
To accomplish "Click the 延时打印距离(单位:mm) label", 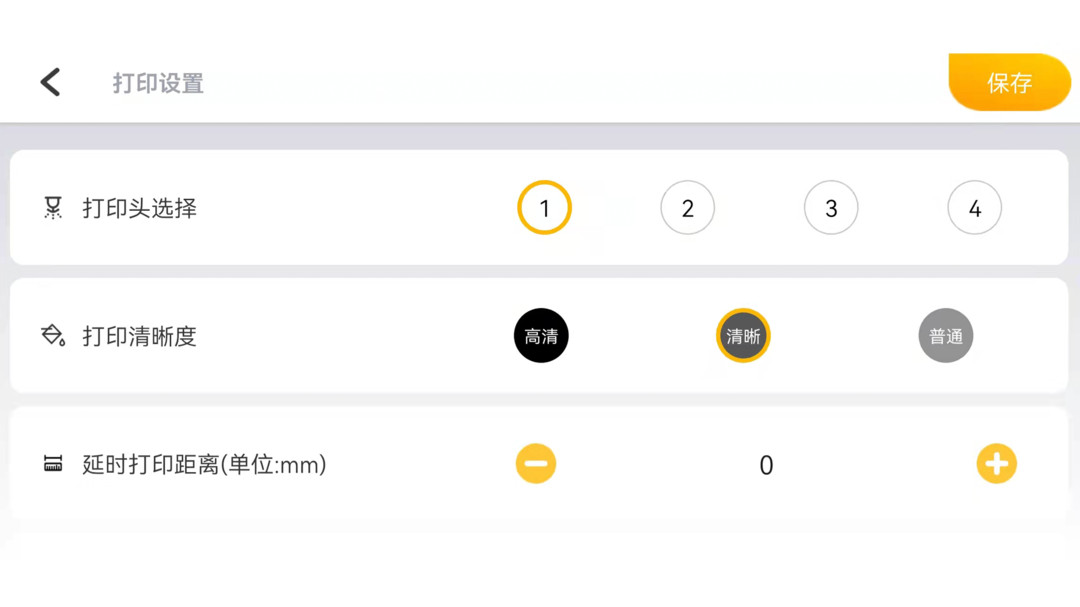I will coord(205,464).
